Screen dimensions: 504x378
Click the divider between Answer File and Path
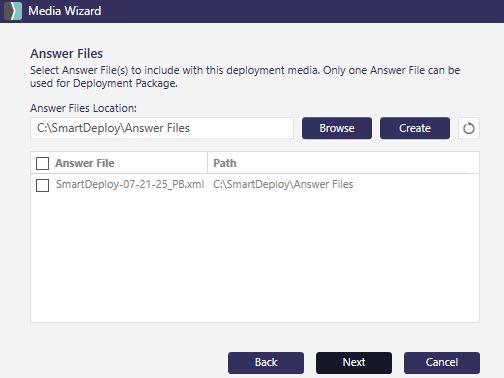pyautogui.click(x=207, y=163)
